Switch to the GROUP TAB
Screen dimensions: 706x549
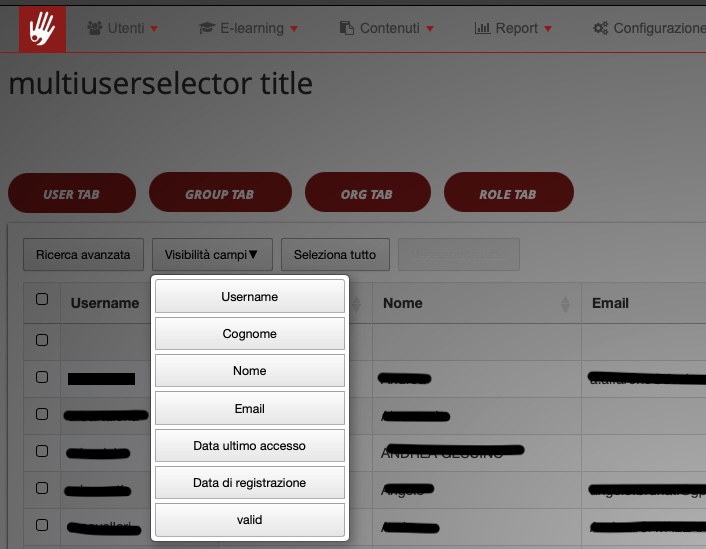(x=219, y=194)
